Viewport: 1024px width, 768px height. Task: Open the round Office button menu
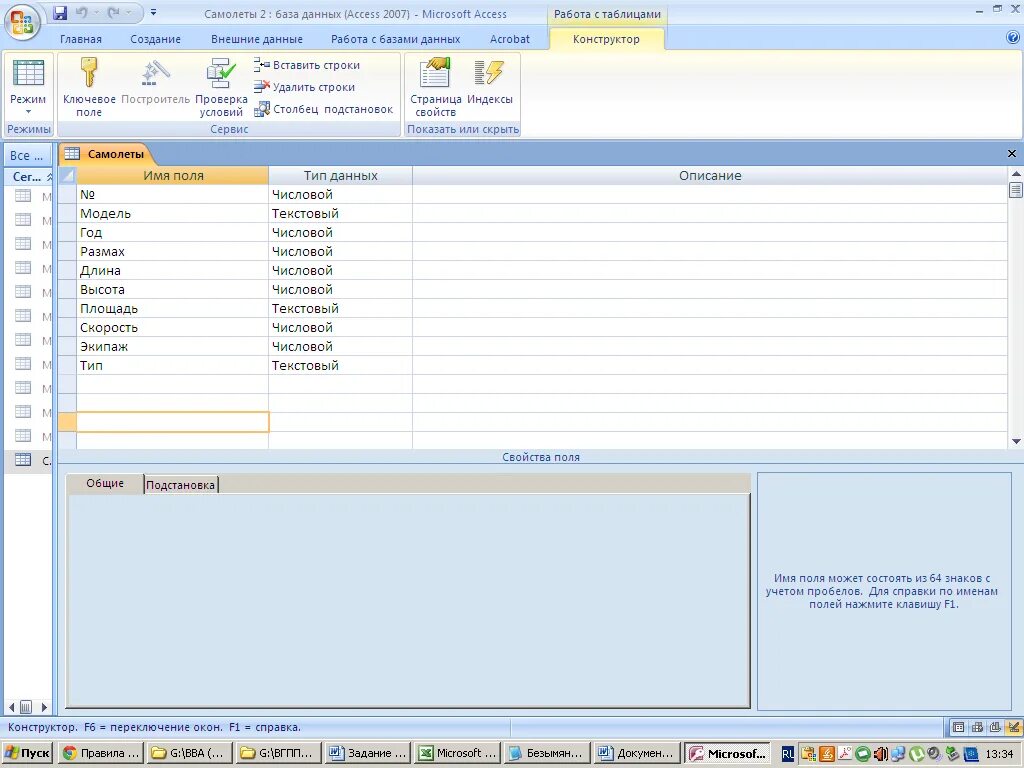(x=22, y=22)
